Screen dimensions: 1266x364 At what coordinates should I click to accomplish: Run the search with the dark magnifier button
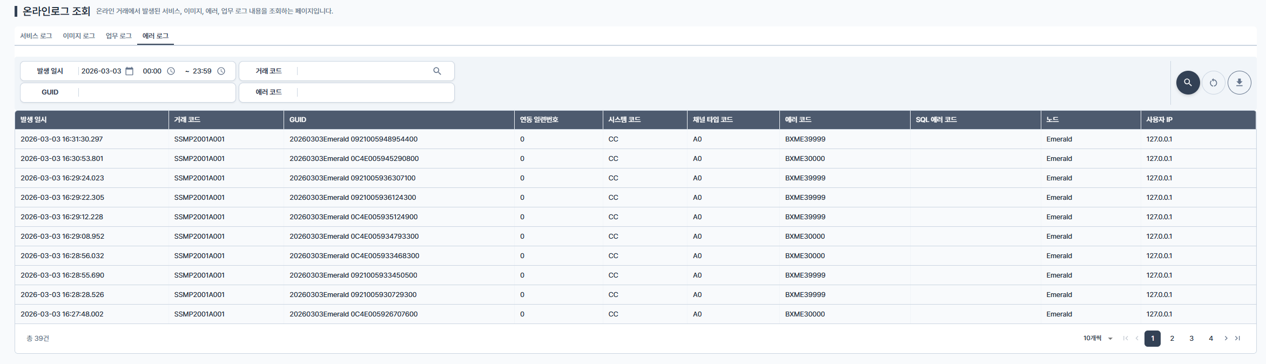(1188, 83)
